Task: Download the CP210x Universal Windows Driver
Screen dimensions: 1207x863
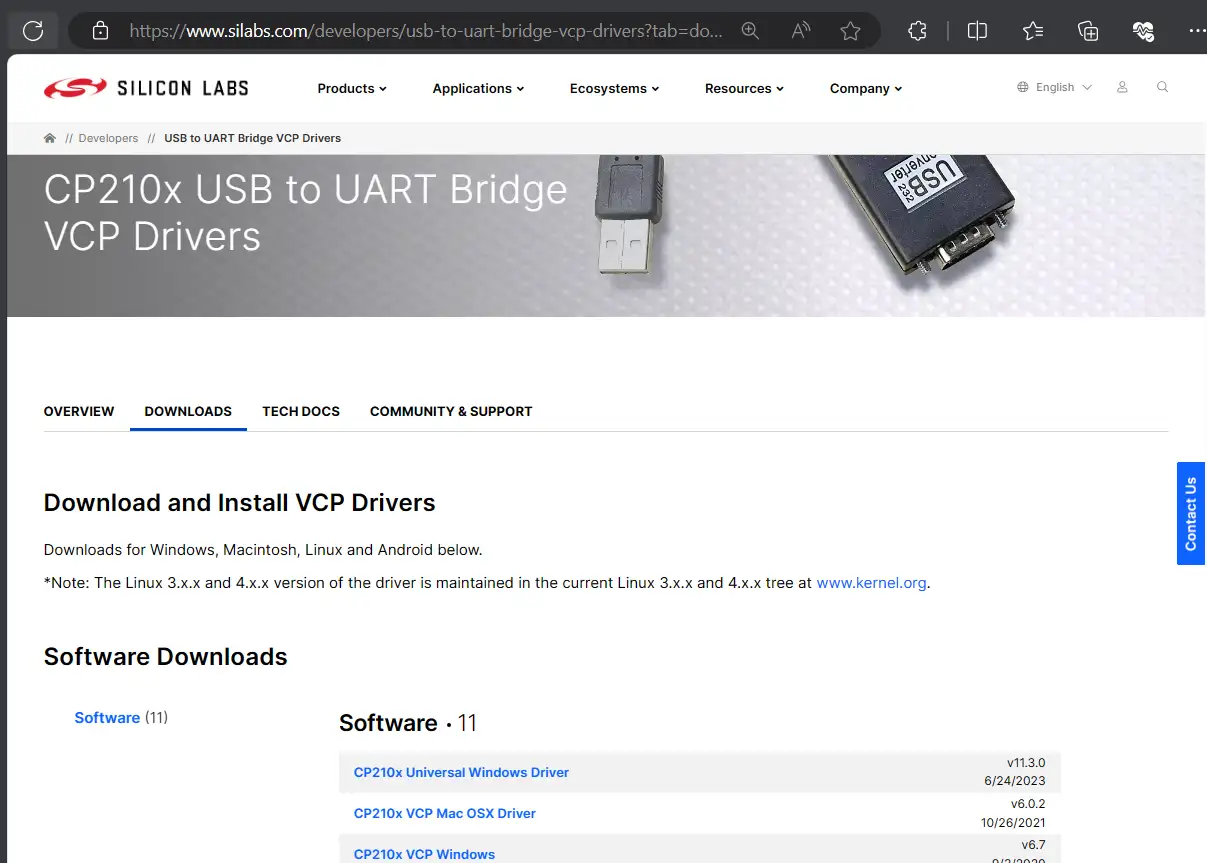Action: point(461,772)
